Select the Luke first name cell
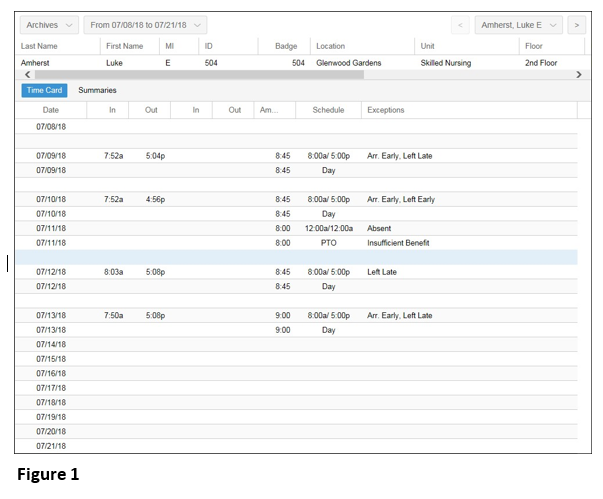 click(x=114, y=63)
